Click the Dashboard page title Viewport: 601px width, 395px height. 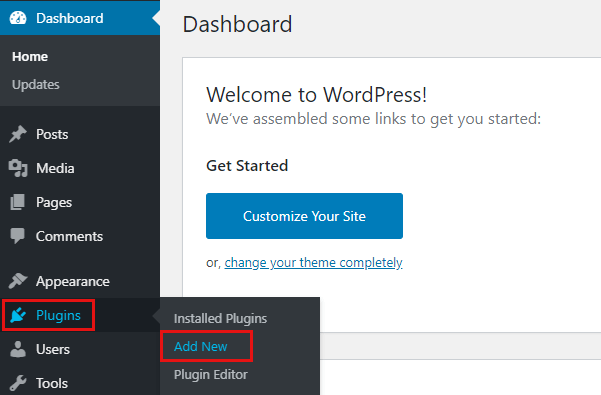(x=238, y=24)
